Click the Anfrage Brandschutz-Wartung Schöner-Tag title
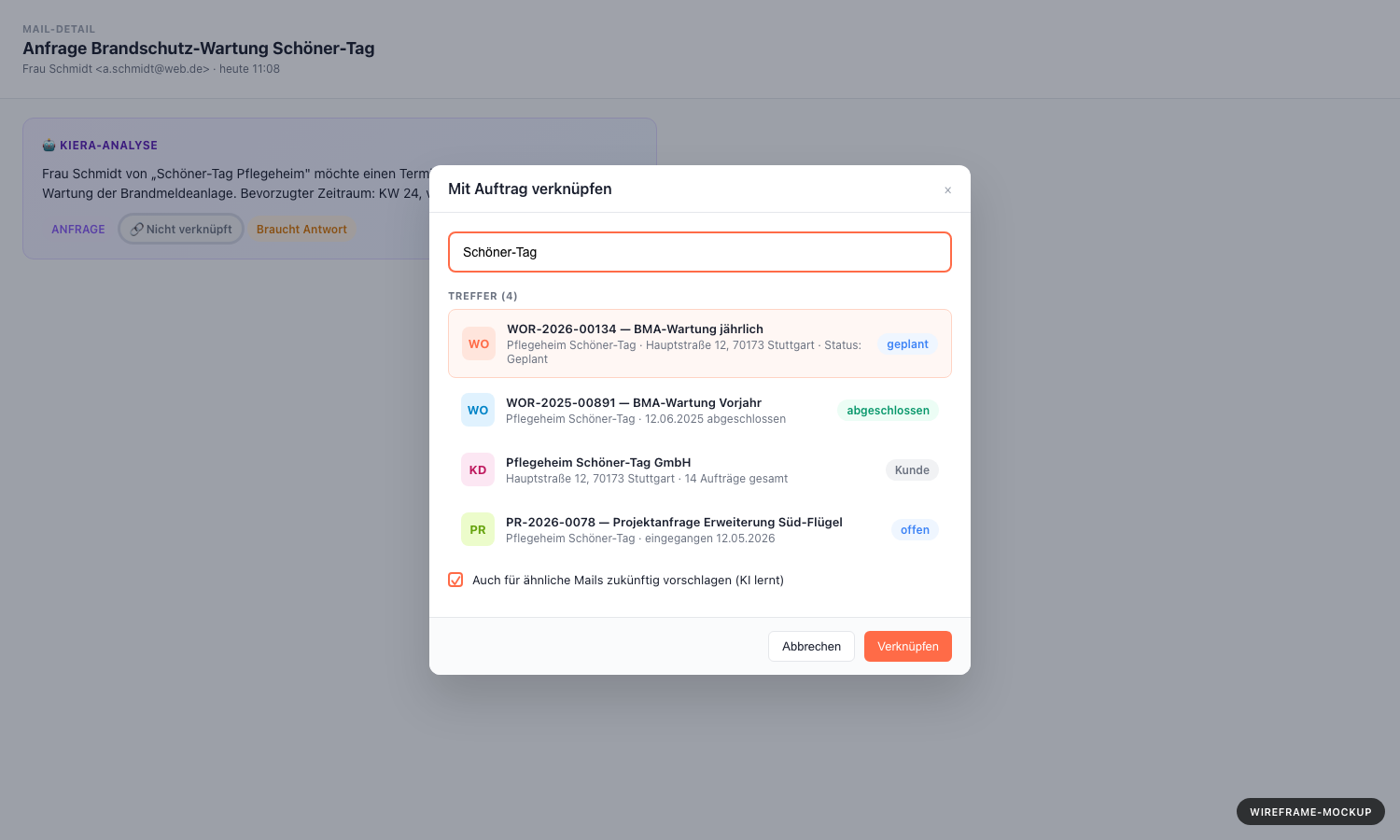This screenshot has width=1400, height=840. click(x=199, y=49)
